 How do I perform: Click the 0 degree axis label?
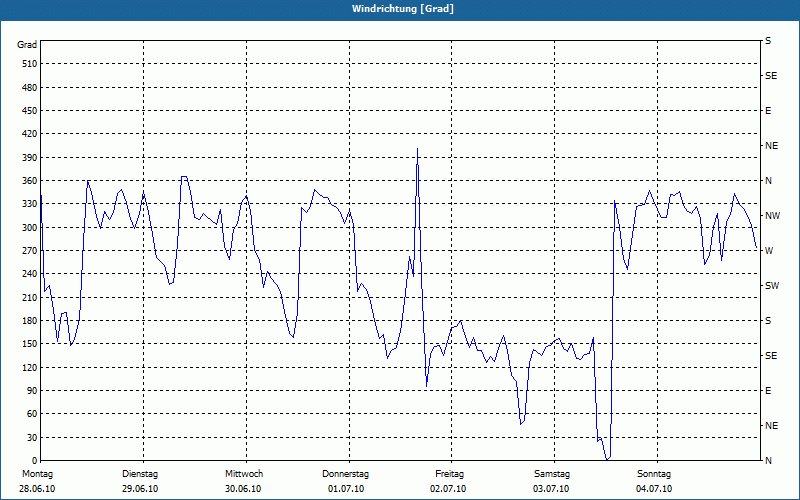[35, 461]
